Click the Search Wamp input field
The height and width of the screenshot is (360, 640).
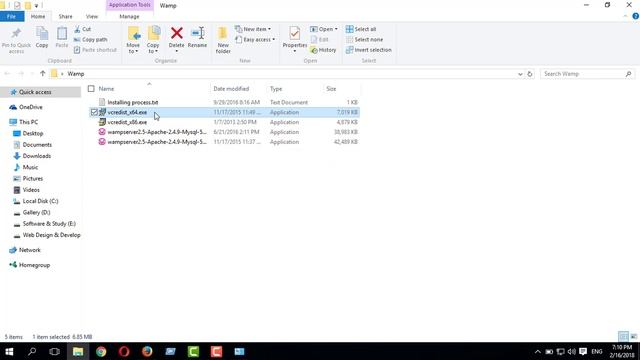[583, 74]
